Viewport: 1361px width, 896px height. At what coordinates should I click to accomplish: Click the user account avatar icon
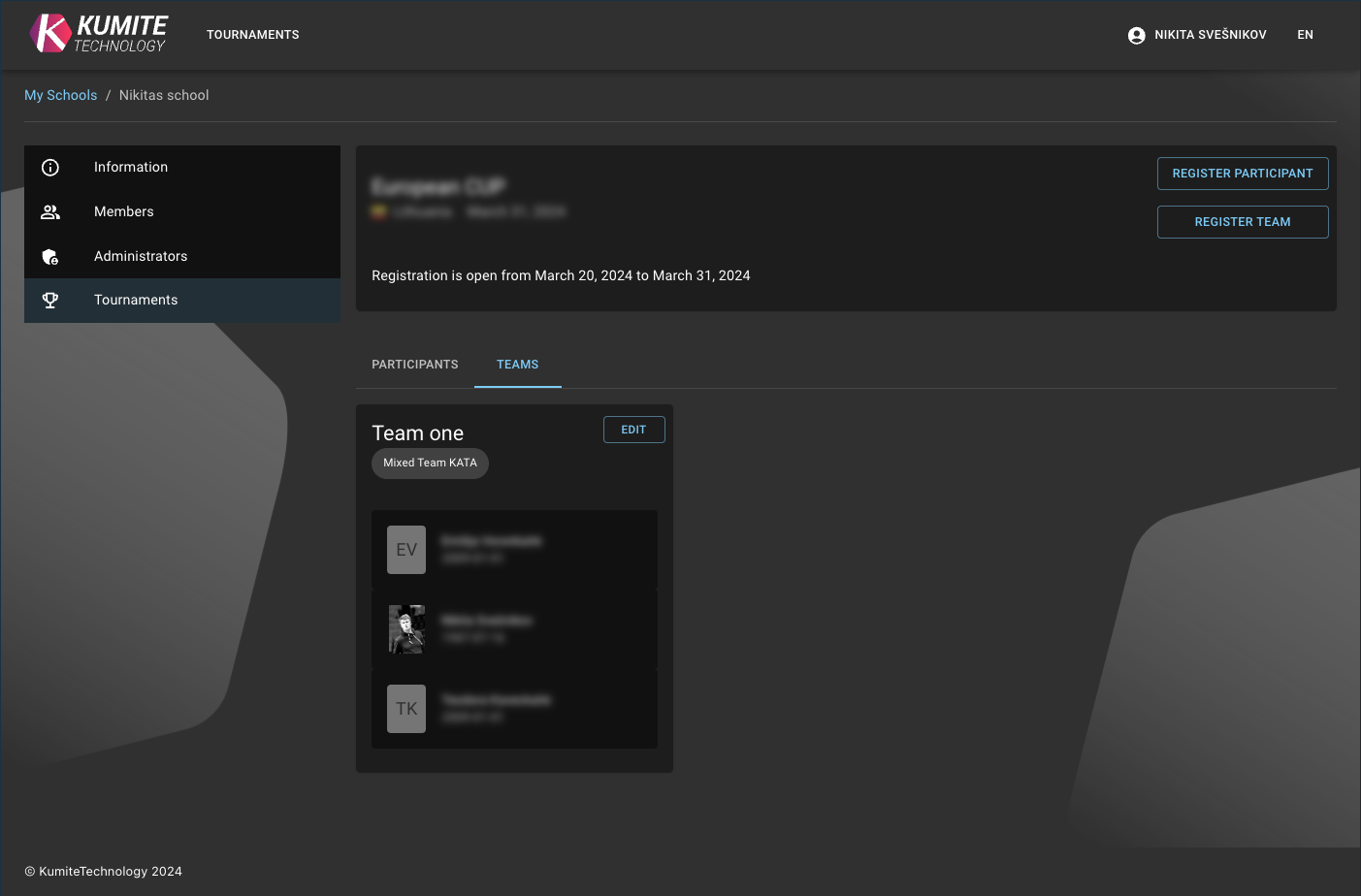click(1136, 35)
